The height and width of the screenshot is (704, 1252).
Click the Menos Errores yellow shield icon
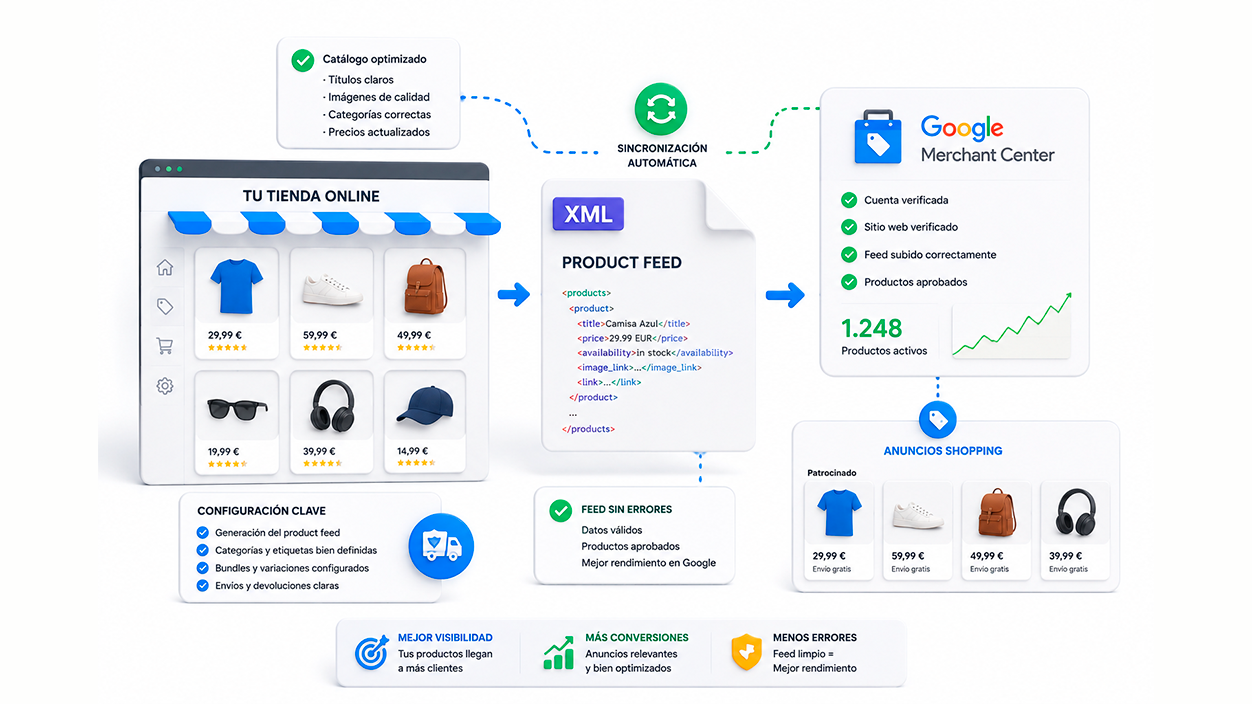tap(745, 652)
